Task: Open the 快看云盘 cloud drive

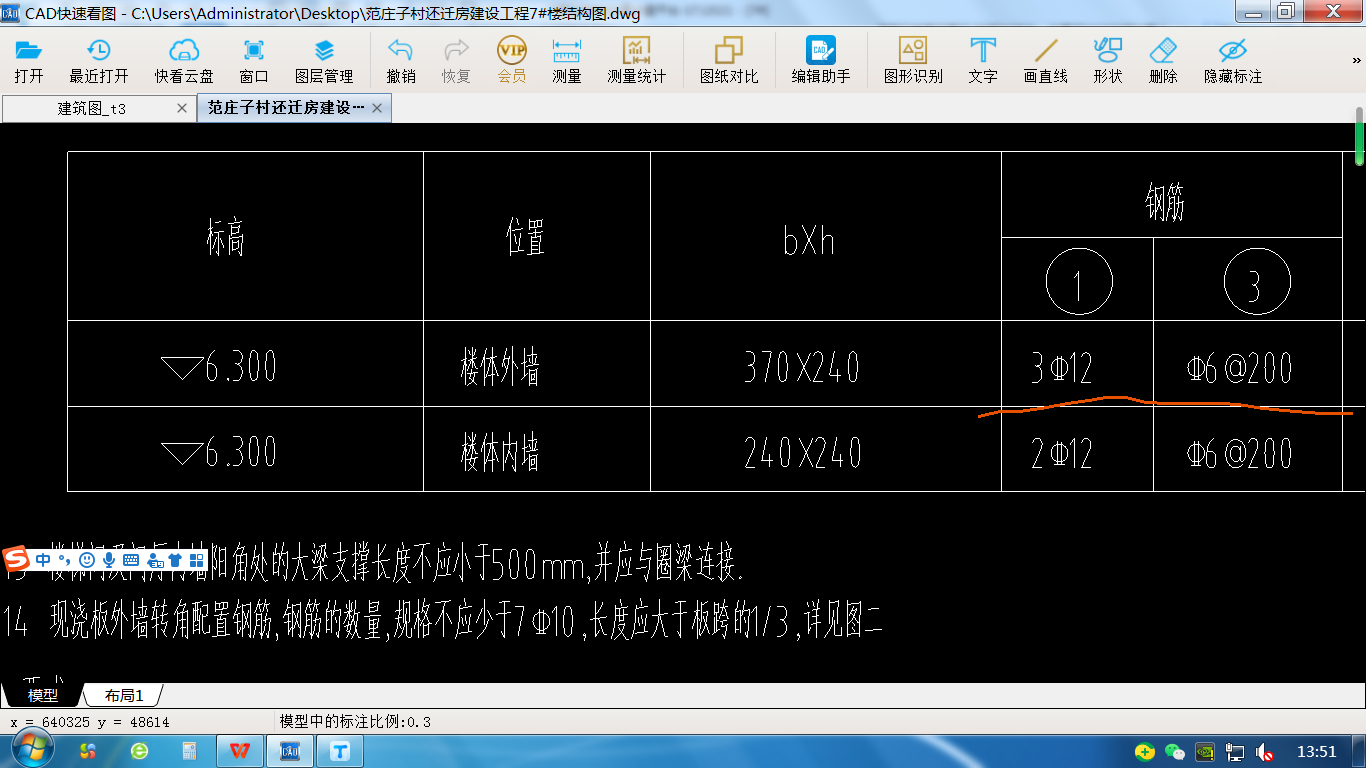Action: point(184,60)
